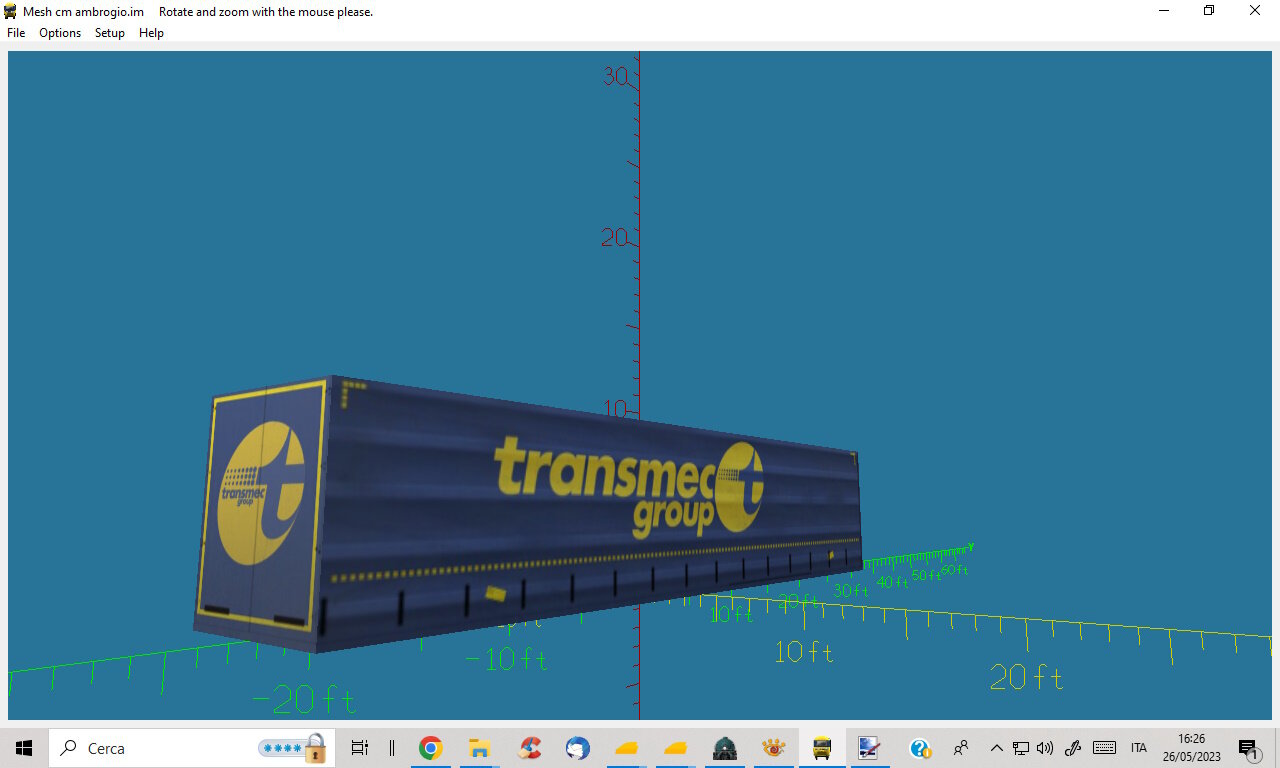Open the XnView eye icon in taskbar
The image size is (1280, 768).
[773, 748]
